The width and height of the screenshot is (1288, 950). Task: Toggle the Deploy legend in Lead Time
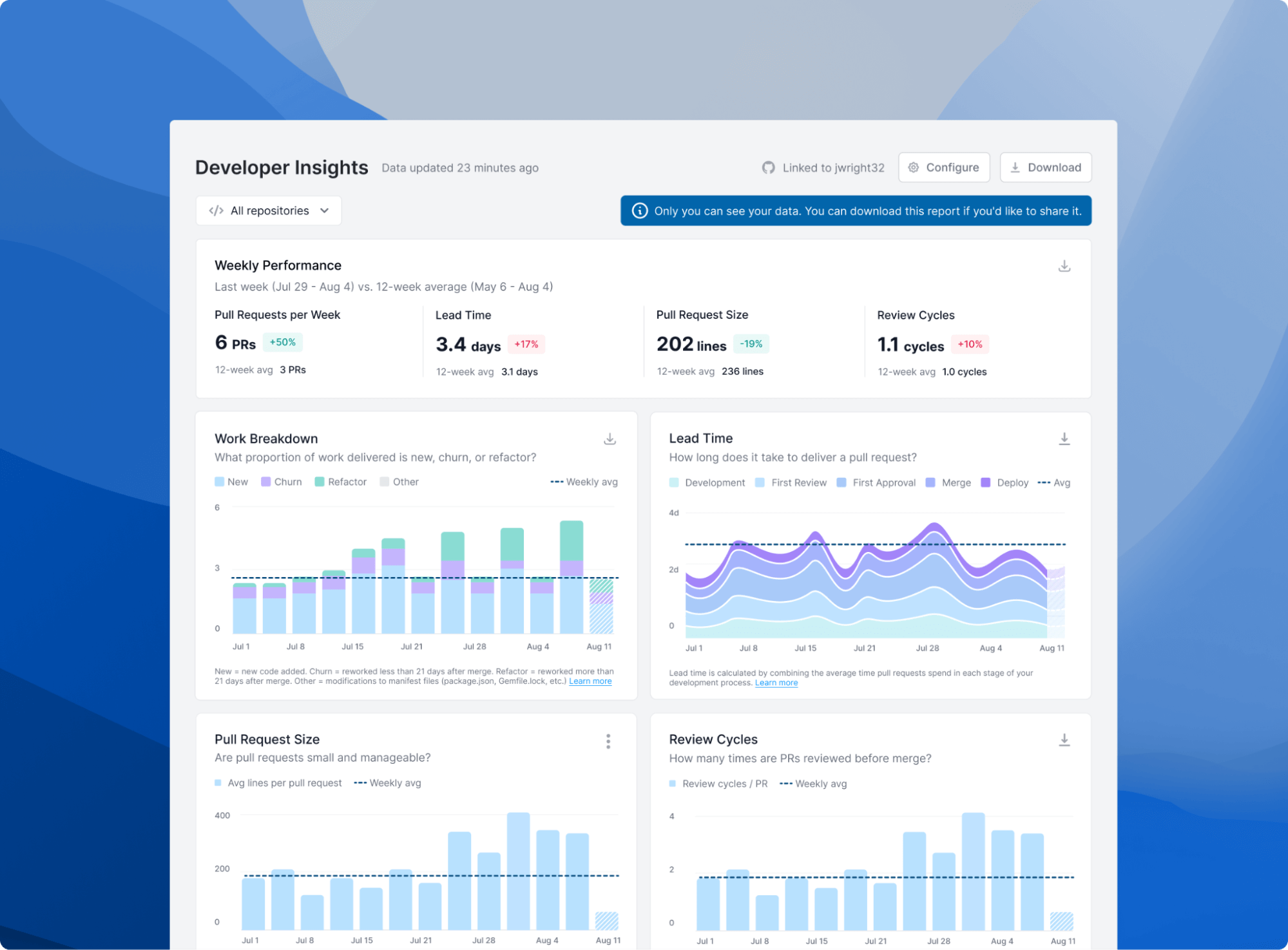pyautogui.click(x=1004, y=482)
